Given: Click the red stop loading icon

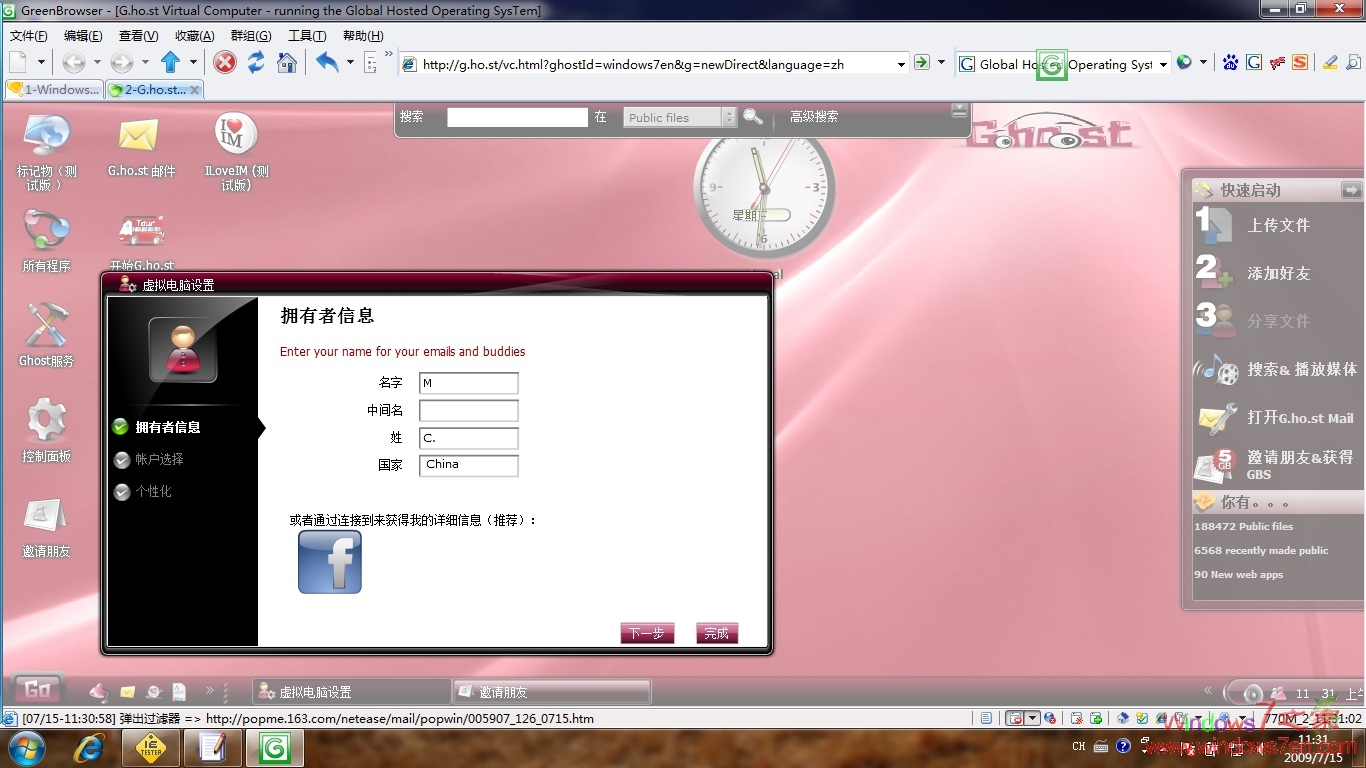Looking at the screenshot, I should pos(226,63).
